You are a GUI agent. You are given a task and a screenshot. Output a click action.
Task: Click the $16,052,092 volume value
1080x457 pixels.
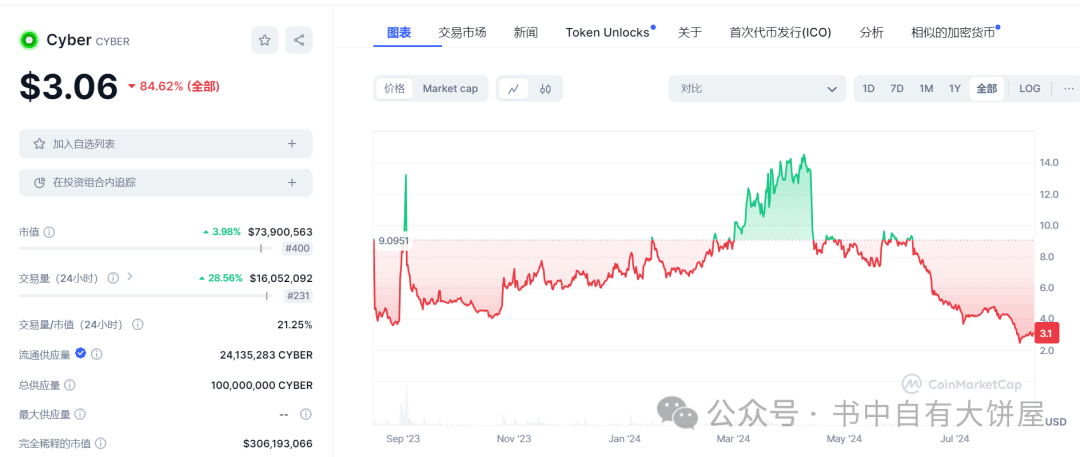click(x=280, y=278)
